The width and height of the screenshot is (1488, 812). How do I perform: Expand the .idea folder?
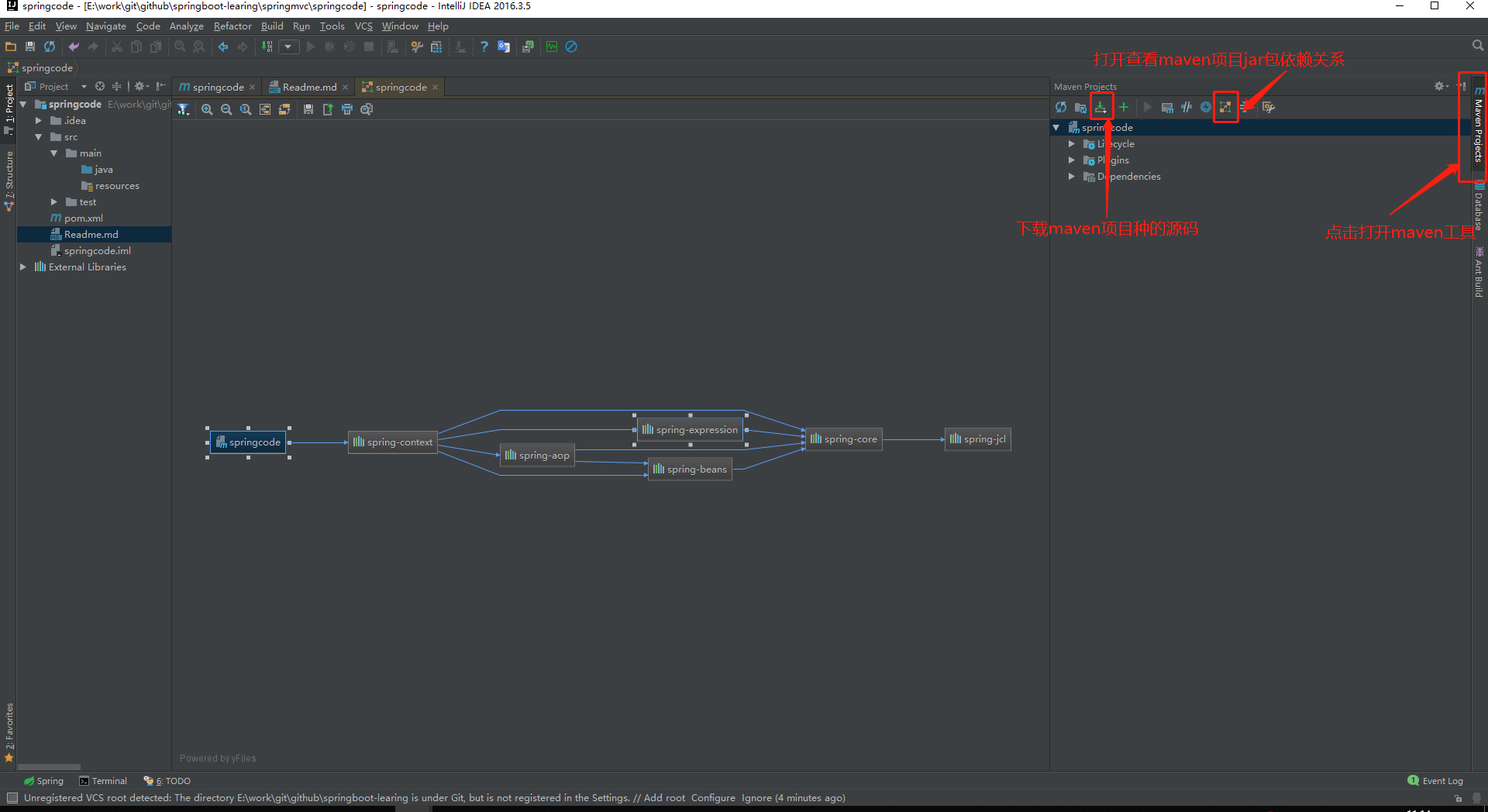tap(39, 120)
